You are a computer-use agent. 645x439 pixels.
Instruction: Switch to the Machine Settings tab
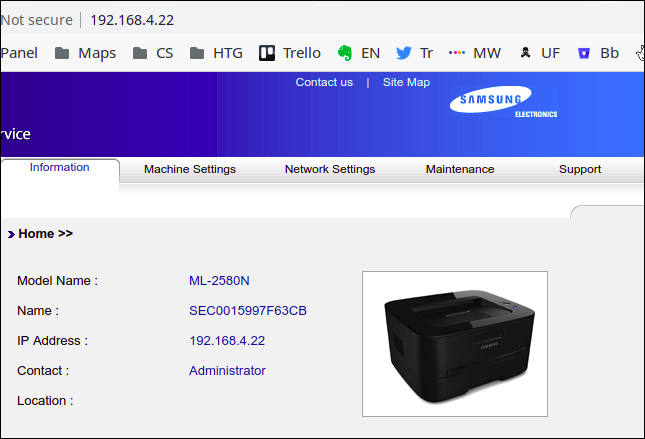coord(190,169)
